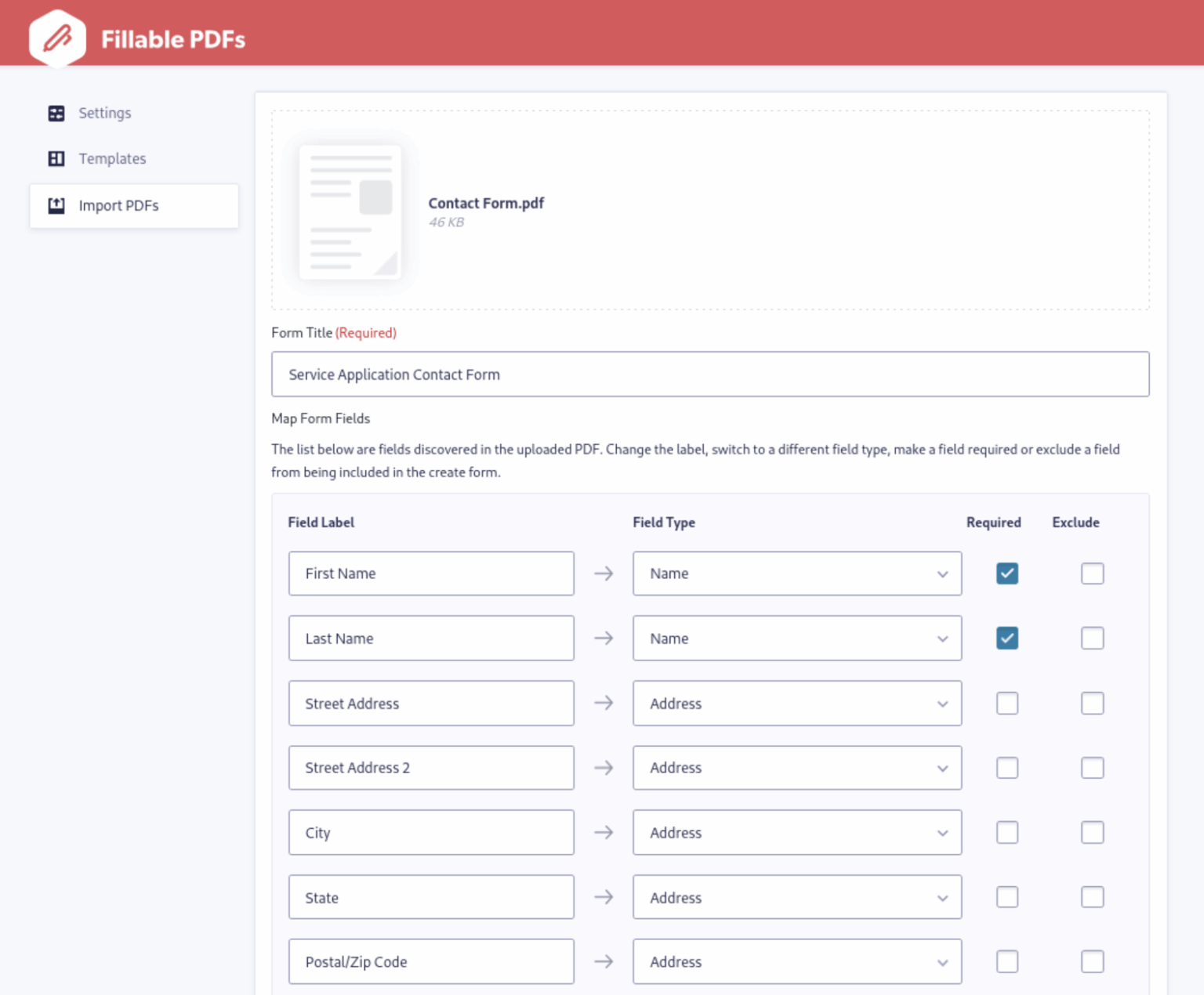Click the Settings grid icon in sidebar

tap(56, 113)
